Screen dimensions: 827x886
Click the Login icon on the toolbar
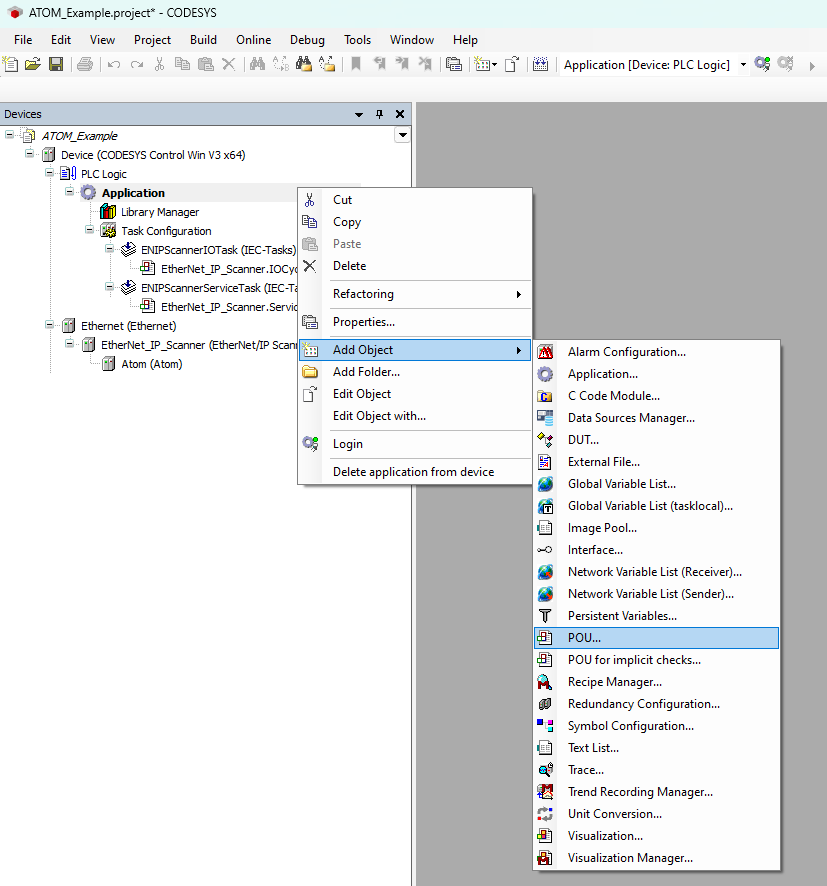tap(761, 64)
